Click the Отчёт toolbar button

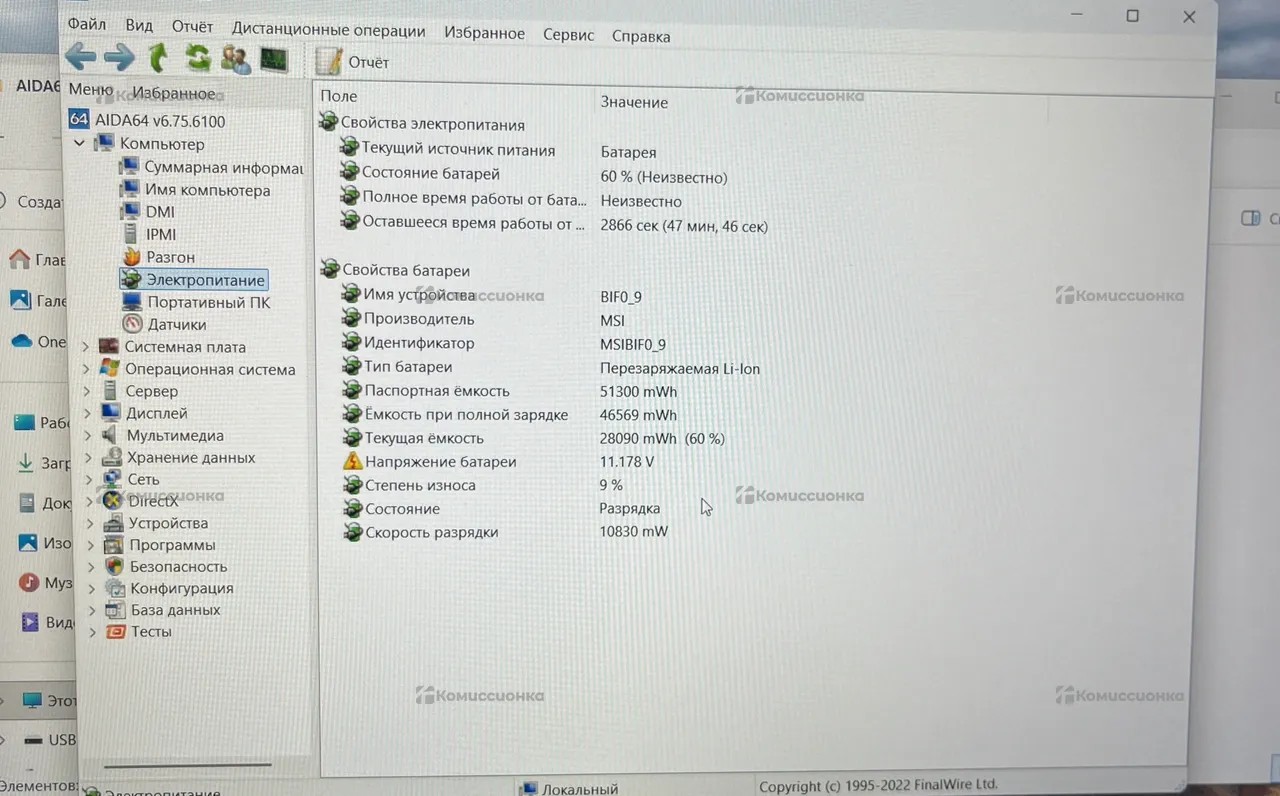coord(353,62)
